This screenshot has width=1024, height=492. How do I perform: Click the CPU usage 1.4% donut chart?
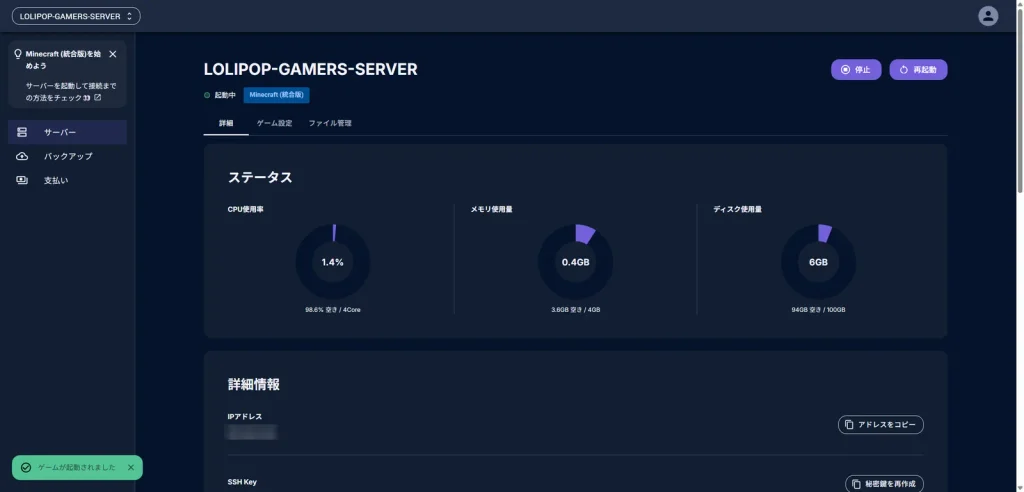point(333,262)
